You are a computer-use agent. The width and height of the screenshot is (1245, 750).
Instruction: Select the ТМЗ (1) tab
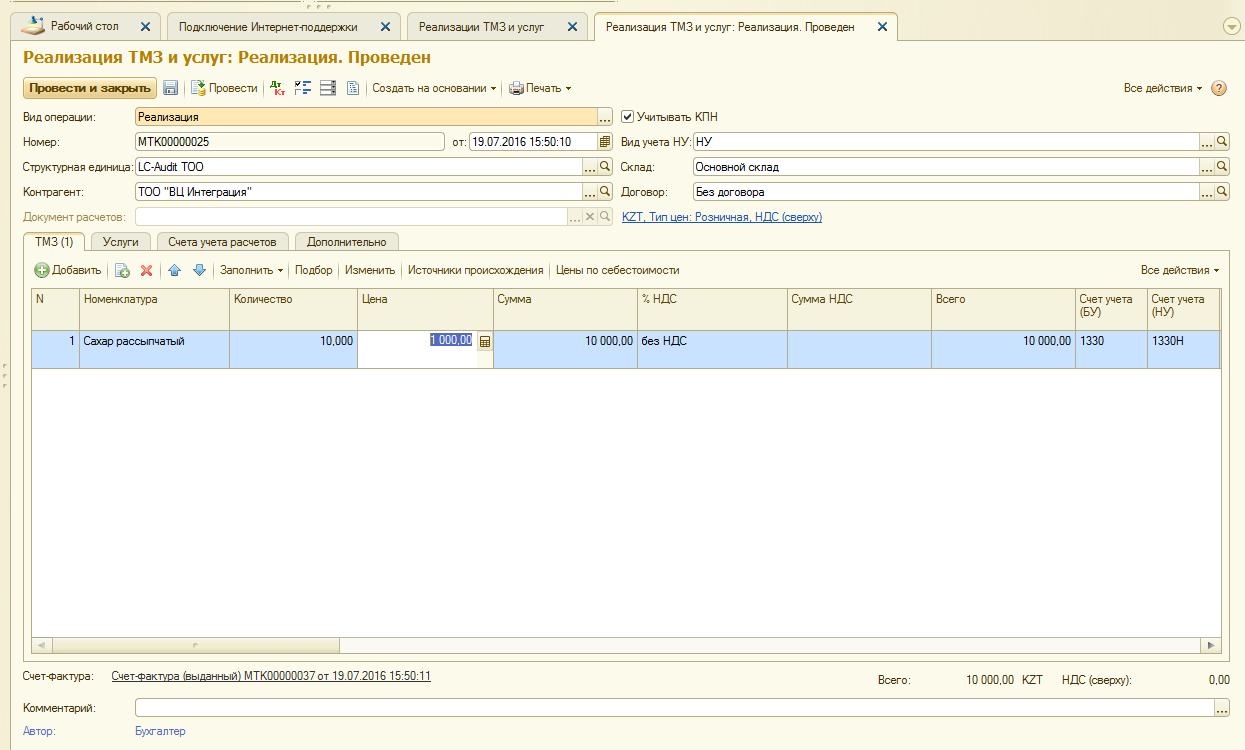tap(54, 241)
